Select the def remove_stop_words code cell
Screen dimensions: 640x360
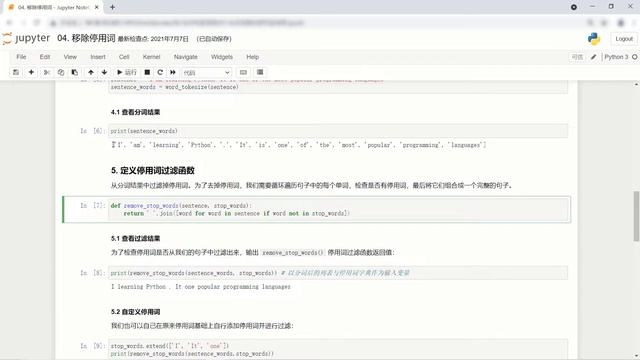pos(338,209)
